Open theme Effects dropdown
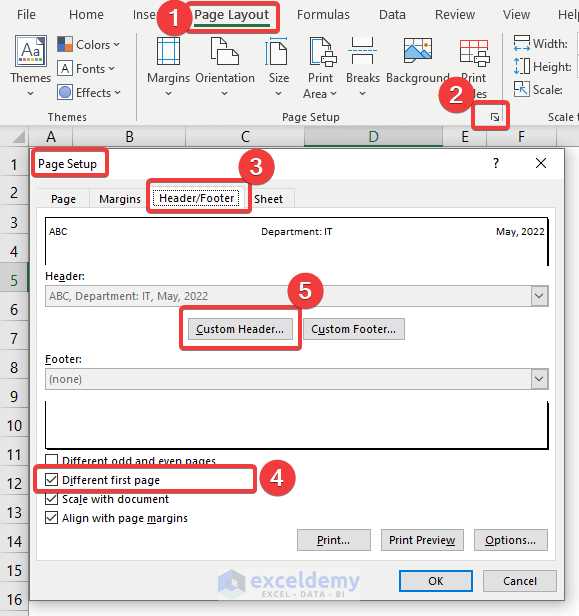 coord(89,93)
